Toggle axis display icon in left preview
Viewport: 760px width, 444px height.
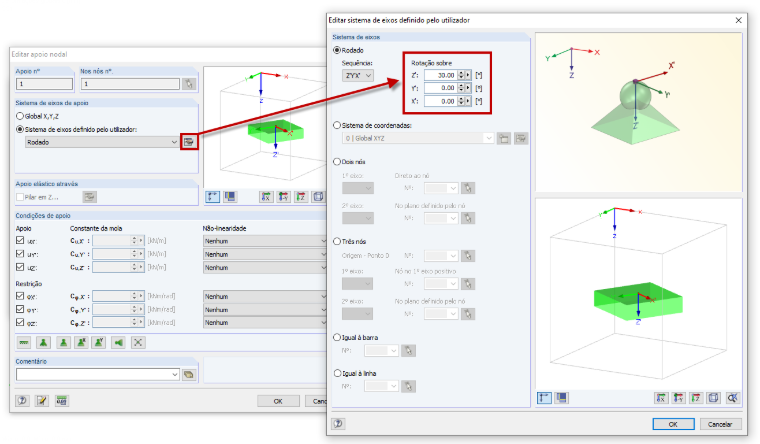click(x=213, y=197)
